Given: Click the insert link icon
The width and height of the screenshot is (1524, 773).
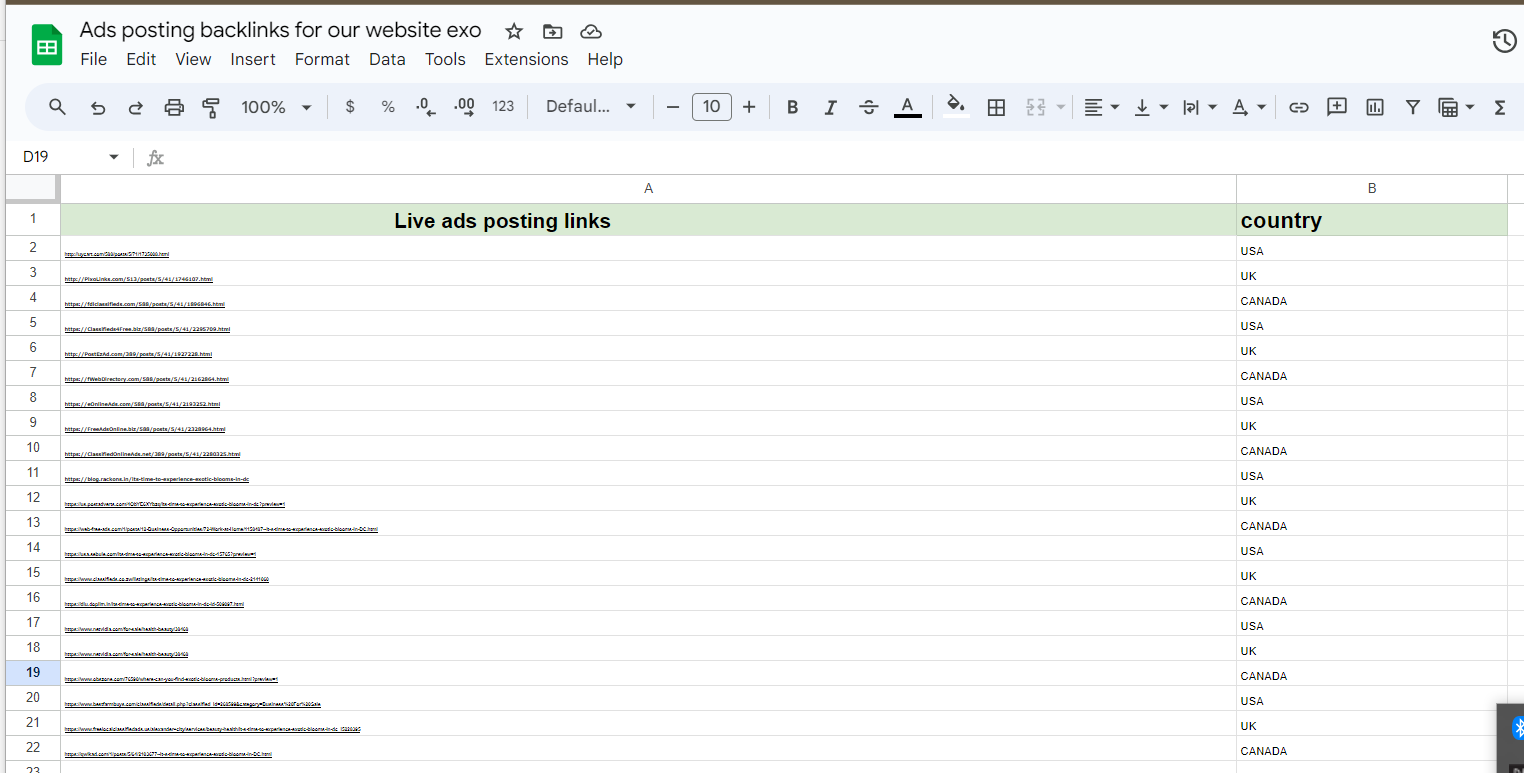Looking at the screenshot, I should pos(1298,107).
